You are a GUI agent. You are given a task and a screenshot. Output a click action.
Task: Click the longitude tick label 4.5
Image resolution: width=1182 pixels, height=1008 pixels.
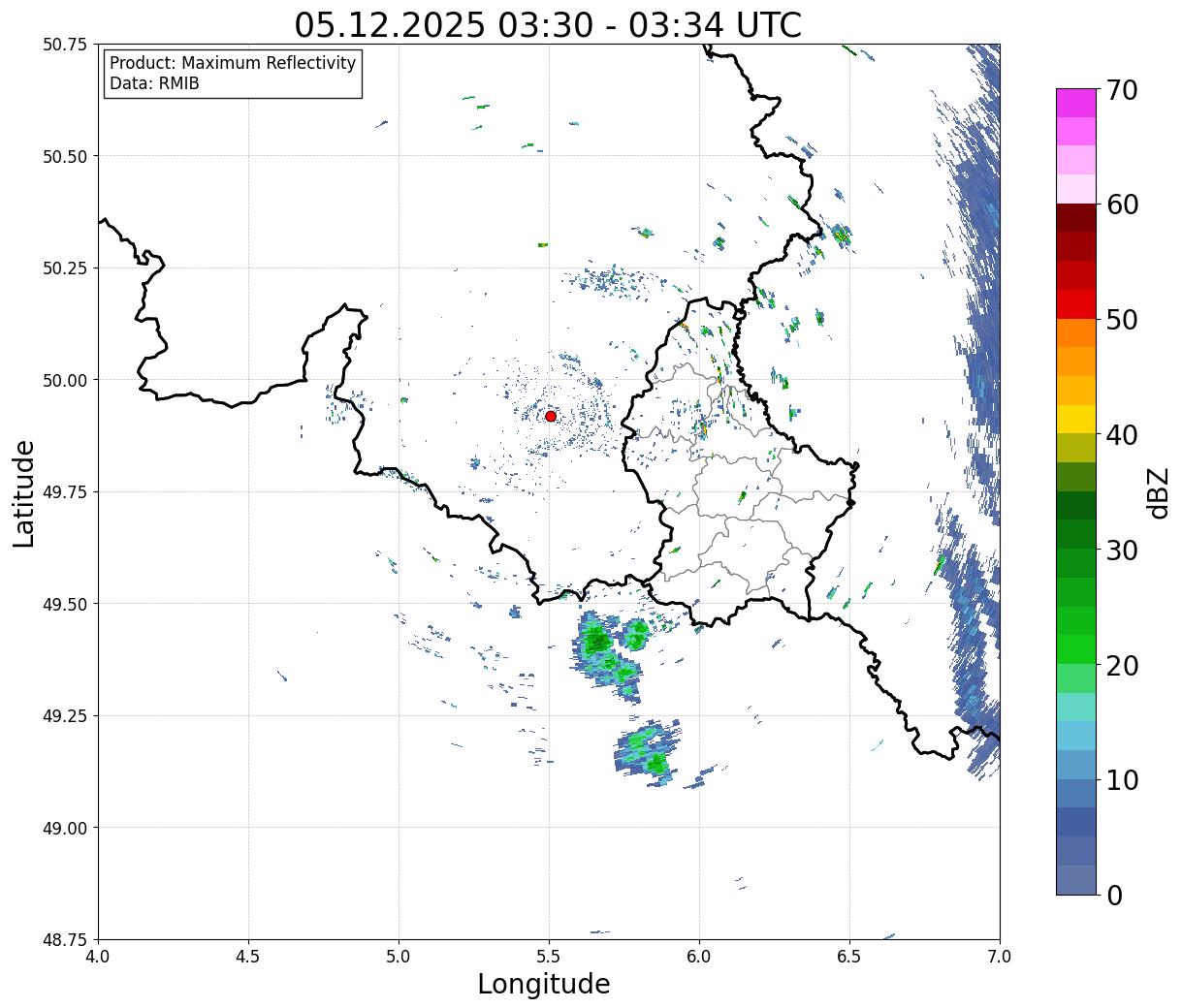248,957
